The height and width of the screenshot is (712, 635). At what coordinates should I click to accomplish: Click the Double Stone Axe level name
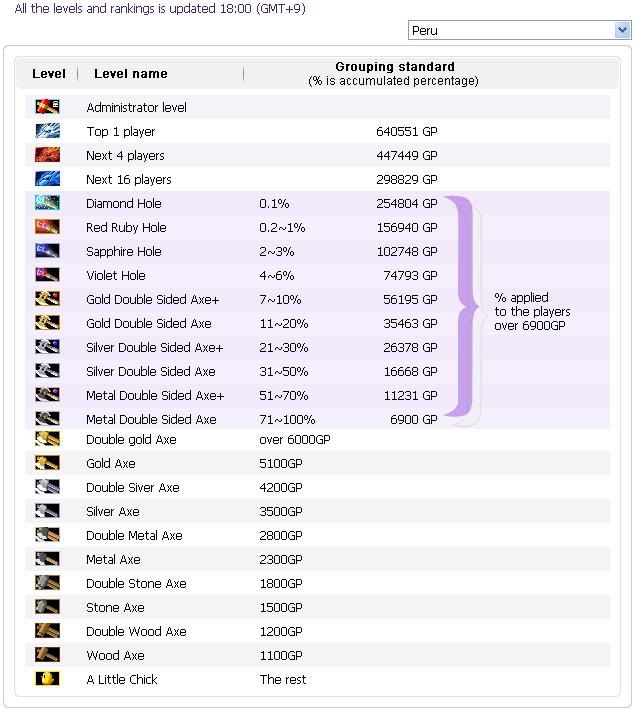click(136, 583)
